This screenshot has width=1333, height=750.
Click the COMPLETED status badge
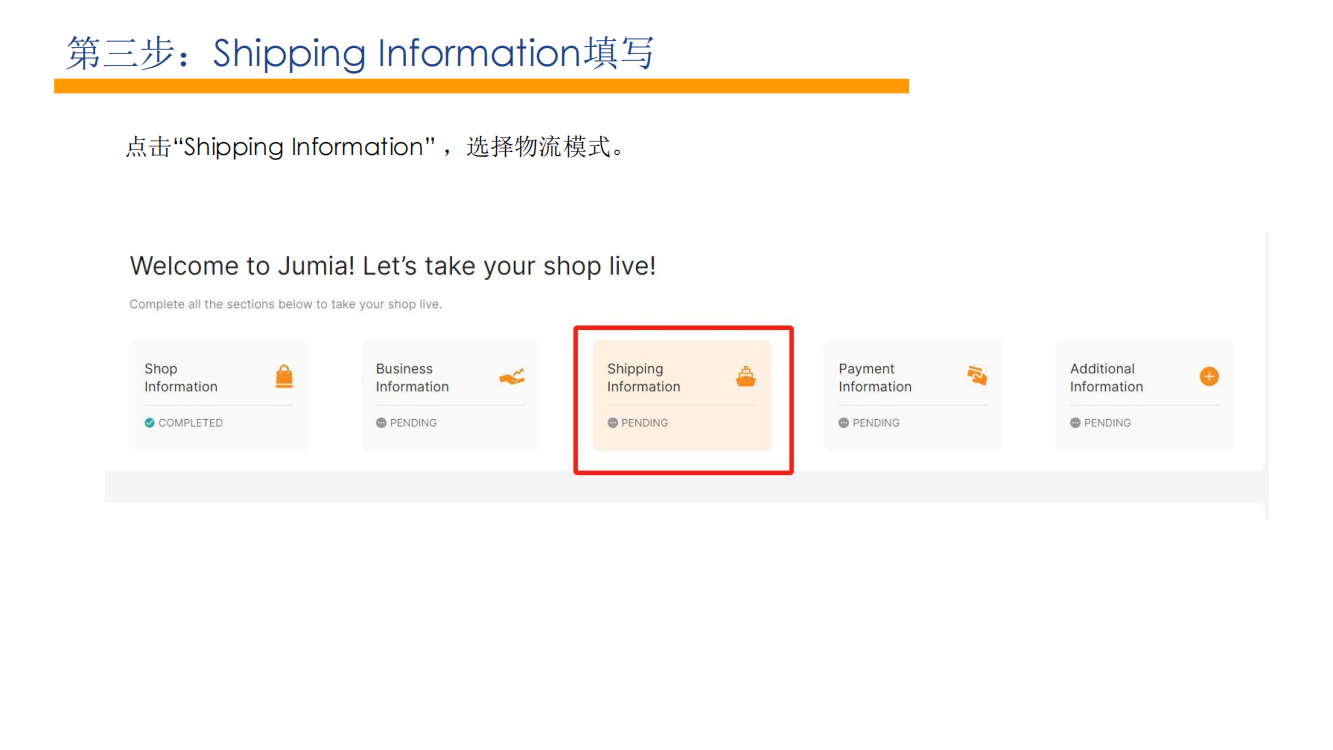point(184,422)
